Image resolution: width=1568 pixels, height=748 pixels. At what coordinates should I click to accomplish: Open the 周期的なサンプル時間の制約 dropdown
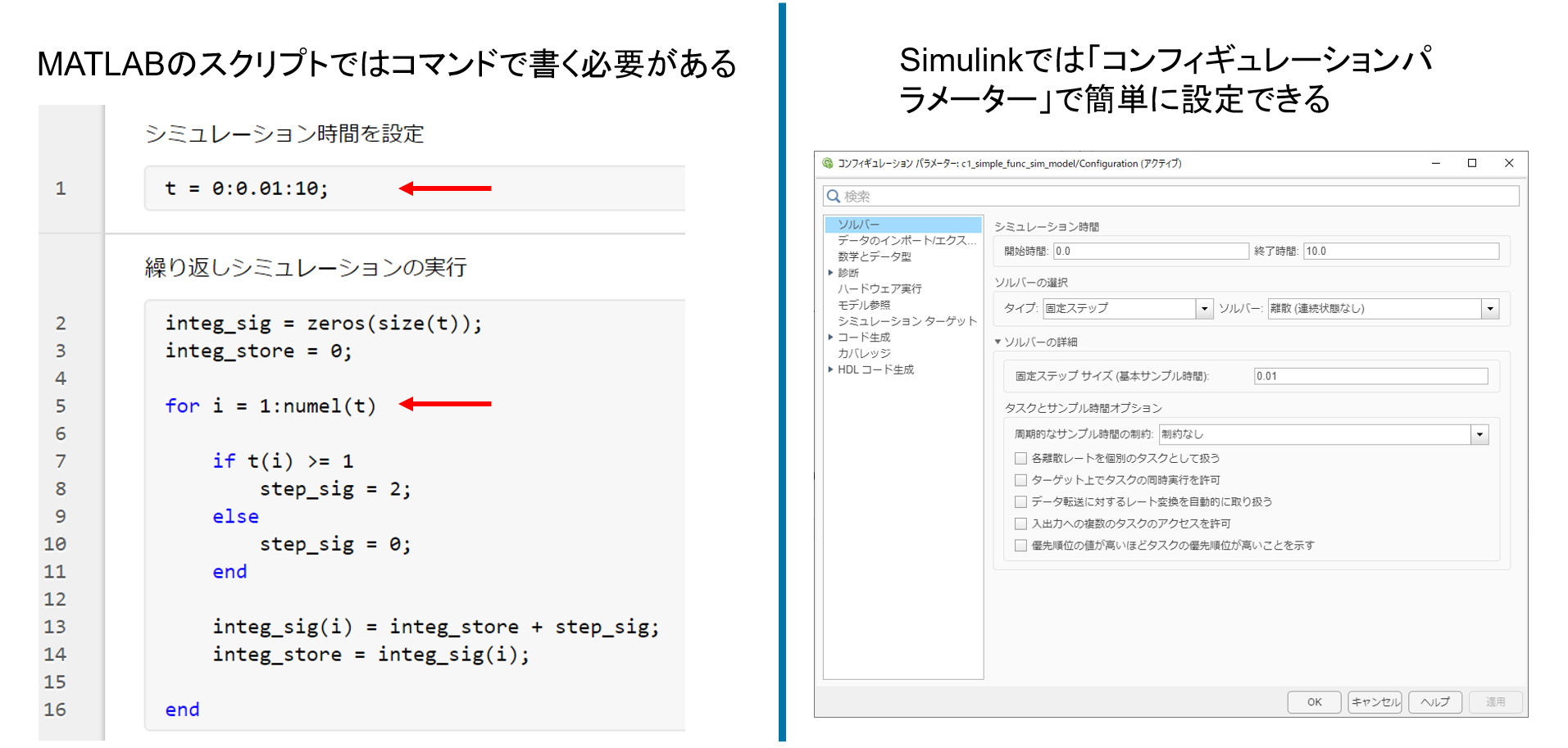pos(1479,434)
